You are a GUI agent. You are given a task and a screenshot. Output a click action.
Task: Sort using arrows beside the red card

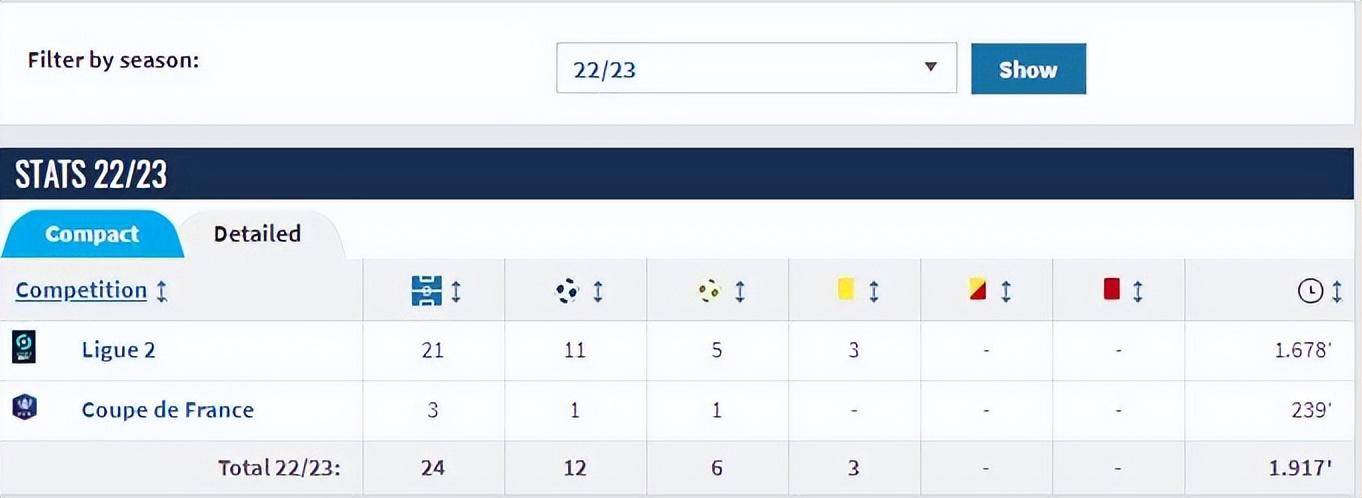click(x=1138, y=291)
